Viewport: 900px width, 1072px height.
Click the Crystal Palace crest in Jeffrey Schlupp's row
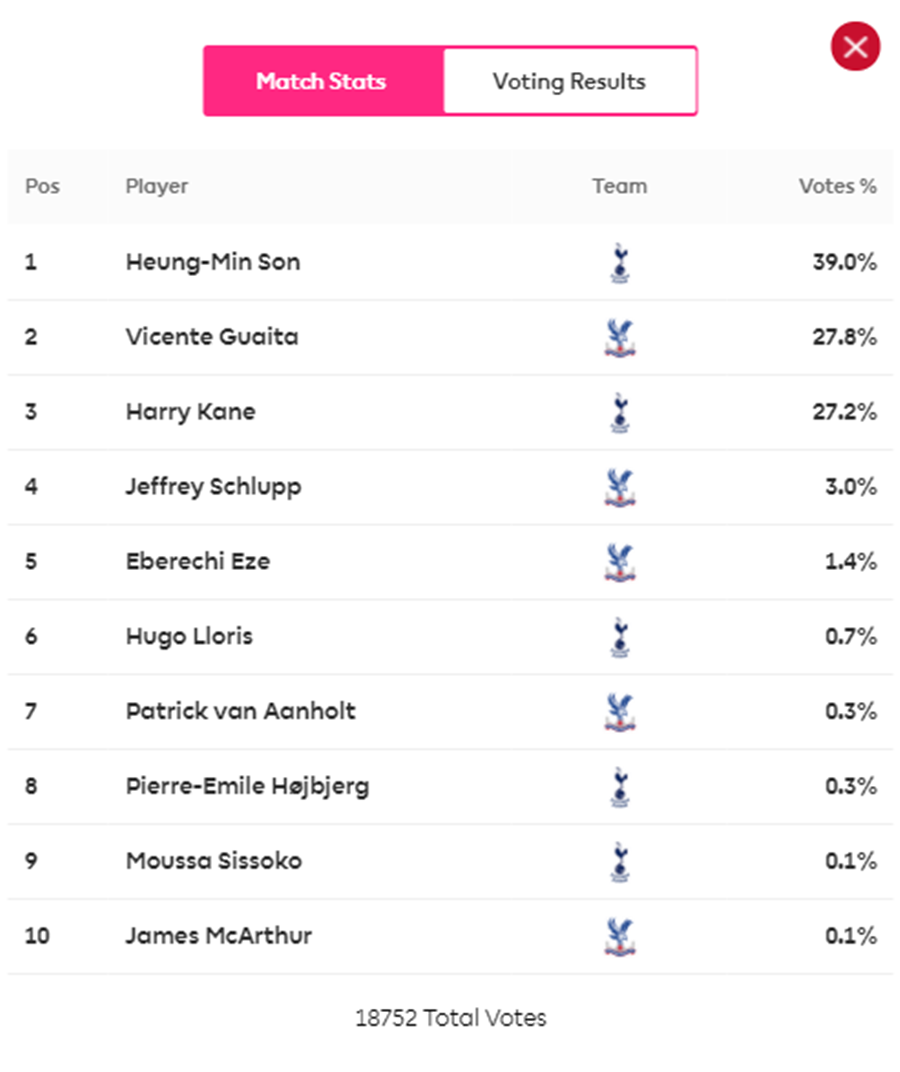[x=620, y=487]
